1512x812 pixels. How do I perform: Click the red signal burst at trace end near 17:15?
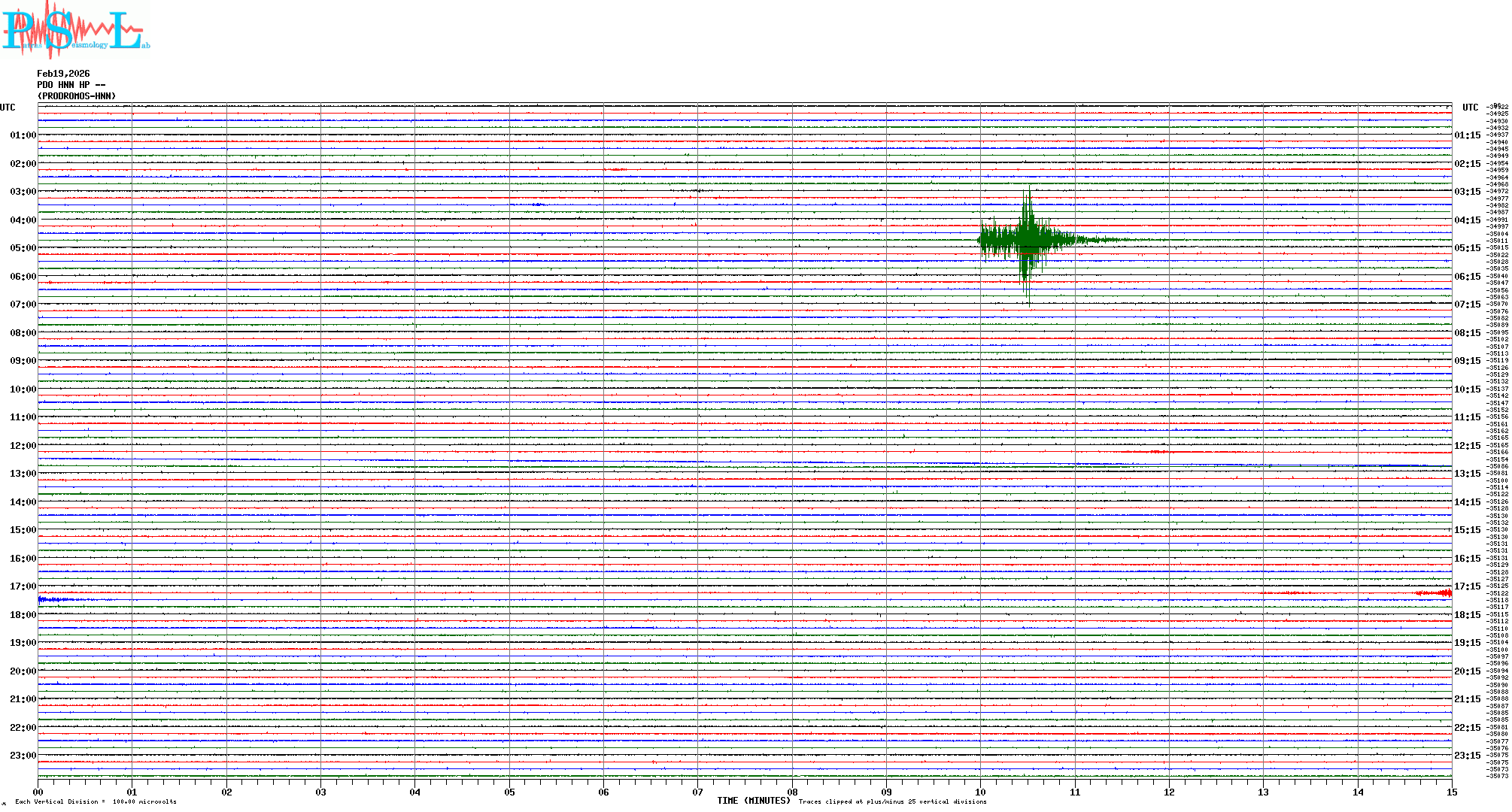(x=1435, y=593)
